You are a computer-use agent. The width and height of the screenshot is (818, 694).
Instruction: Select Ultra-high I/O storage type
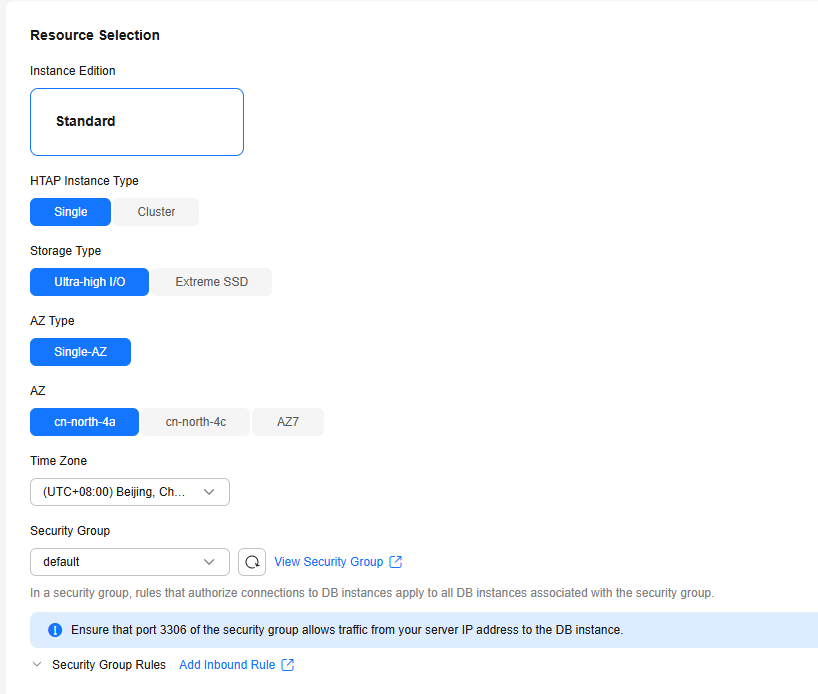coord(89,282)
